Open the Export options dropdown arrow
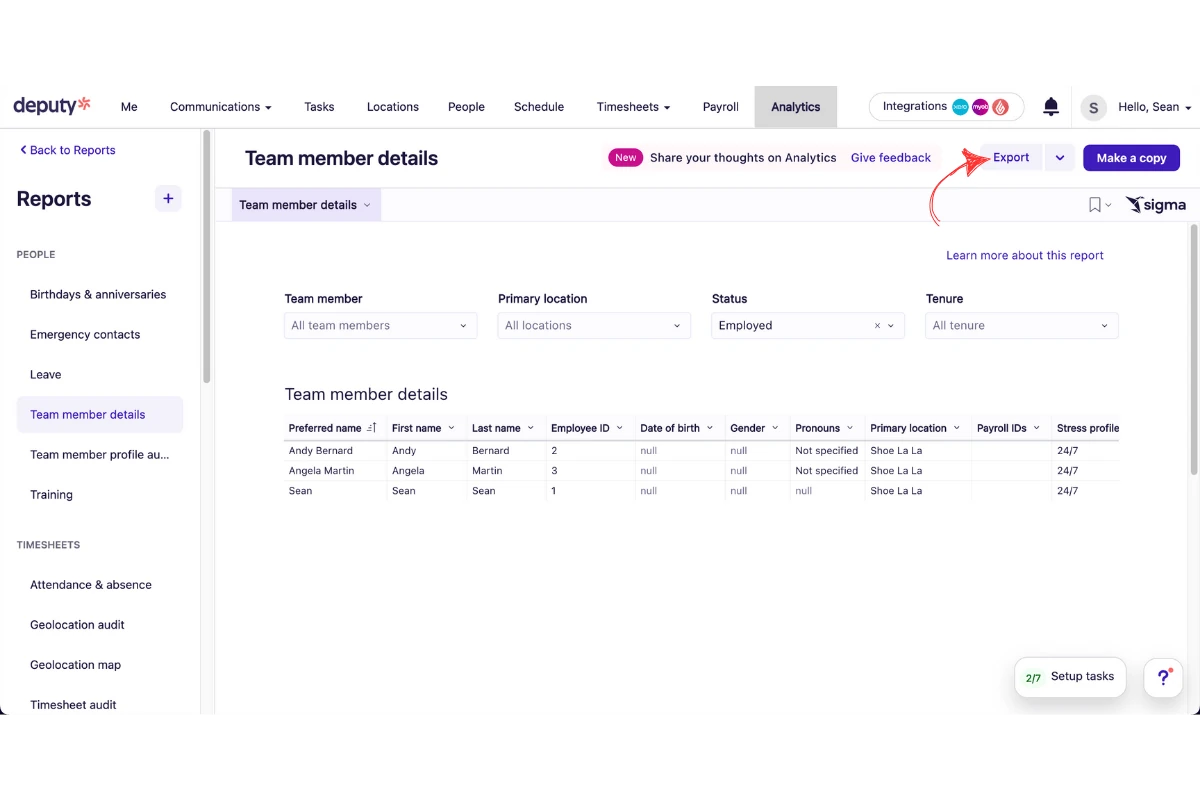The image size is (1200, 800). click(1060, 158)
